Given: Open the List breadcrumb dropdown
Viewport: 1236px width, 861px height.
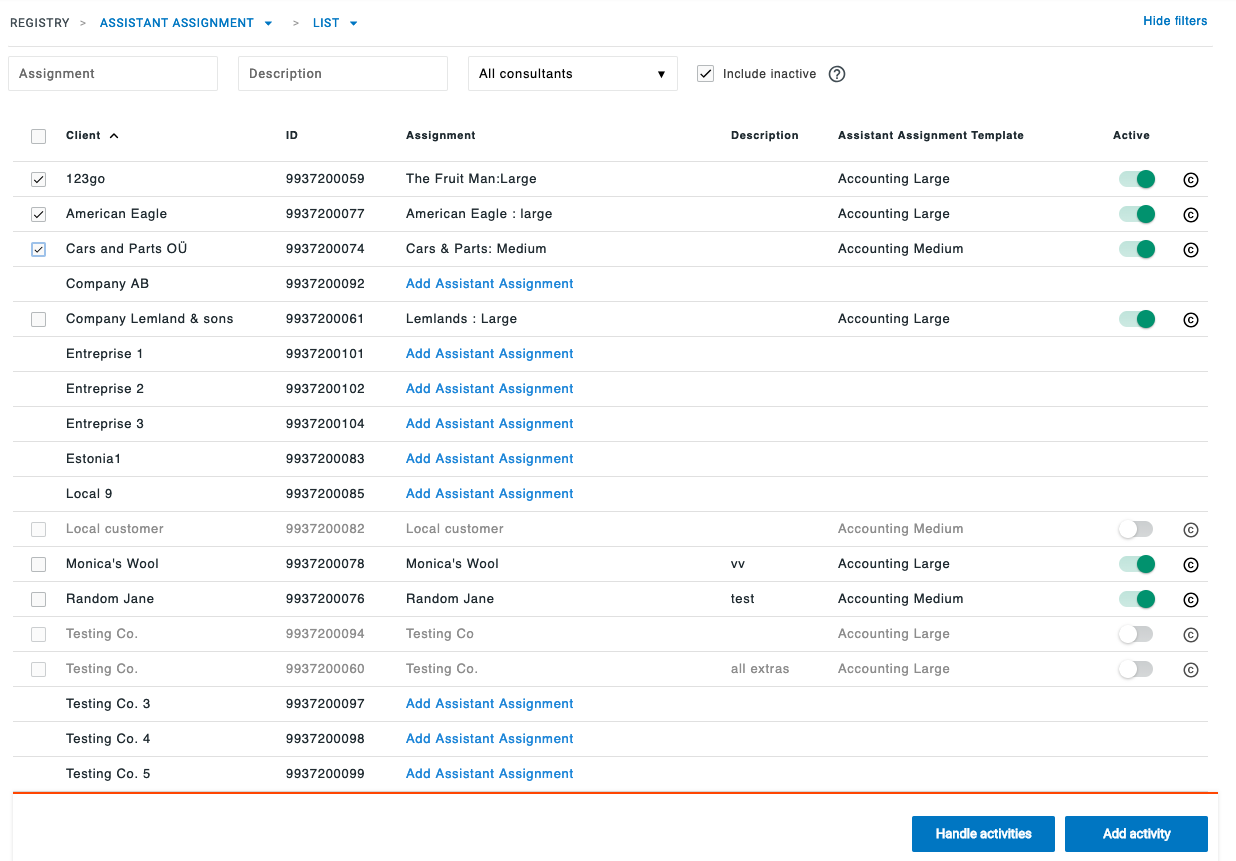Looking at the screenshot, I should point(353,23).
